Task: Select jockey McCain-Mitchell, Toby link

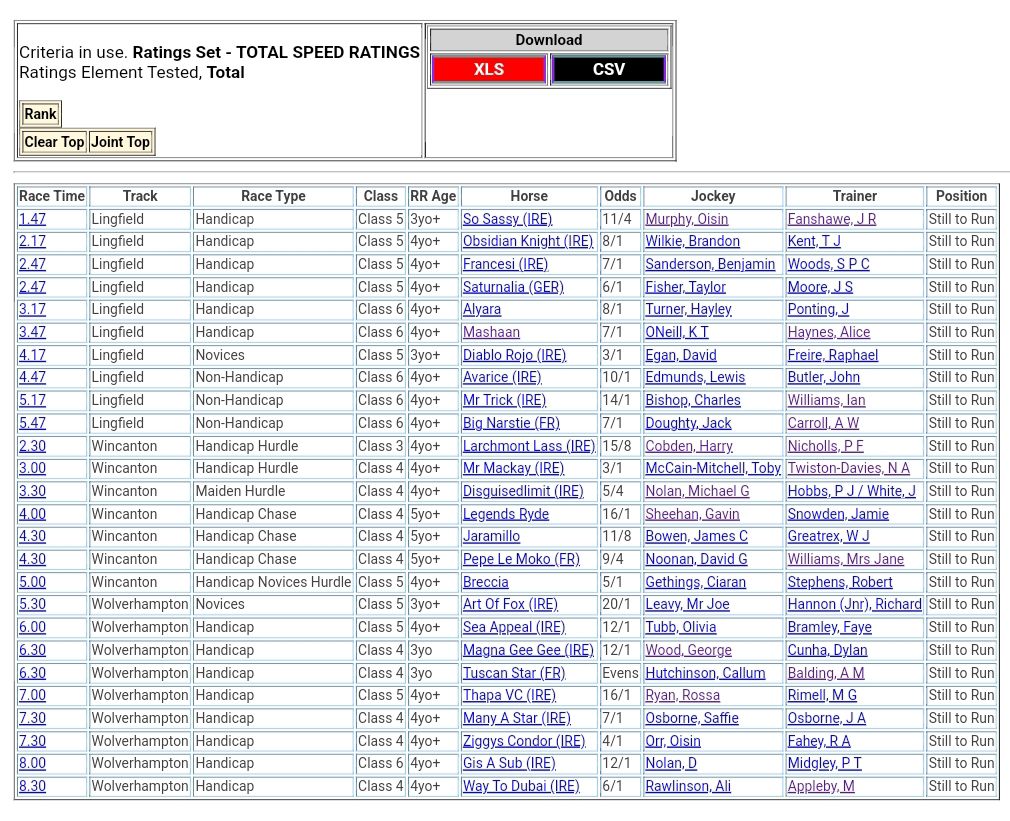Action: pyautogui.click(x=712, y=468)
